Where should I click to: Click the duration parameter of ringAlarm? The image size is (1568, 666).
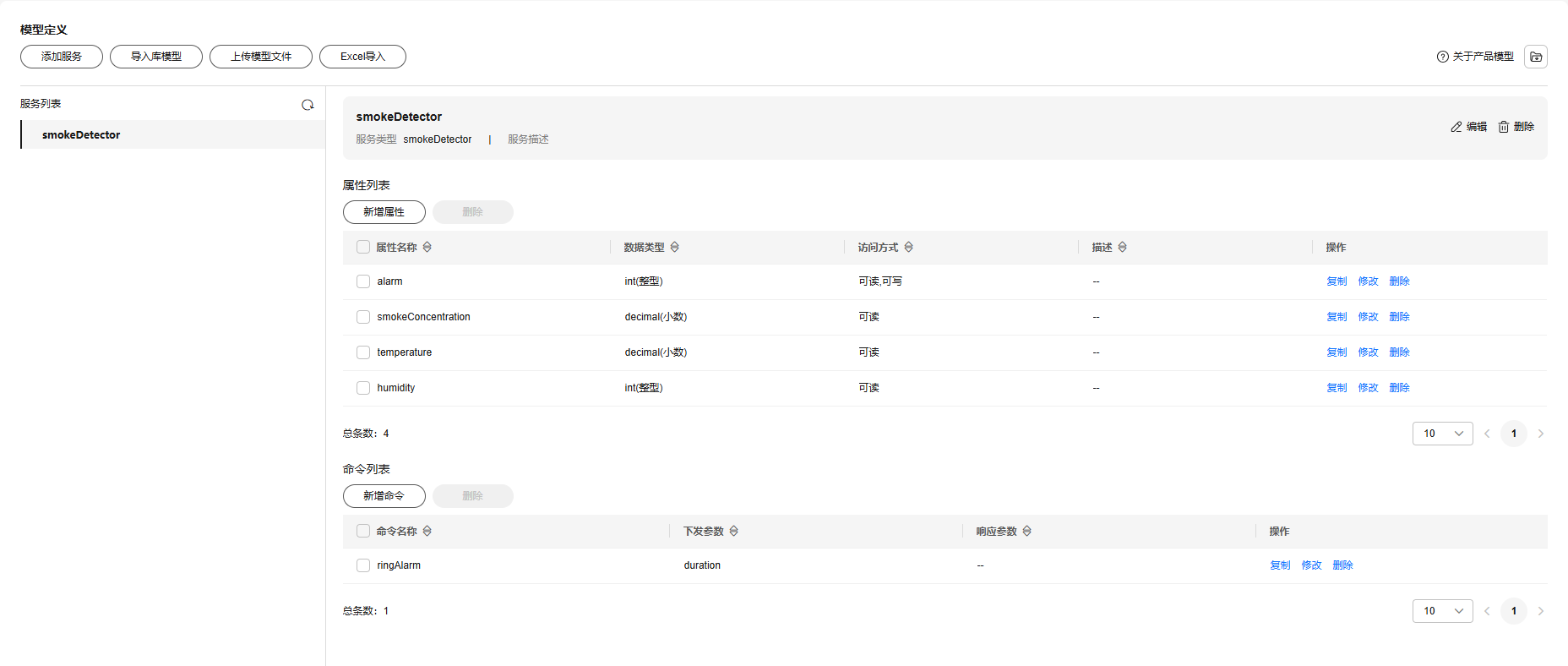click(x=702, y=565)
